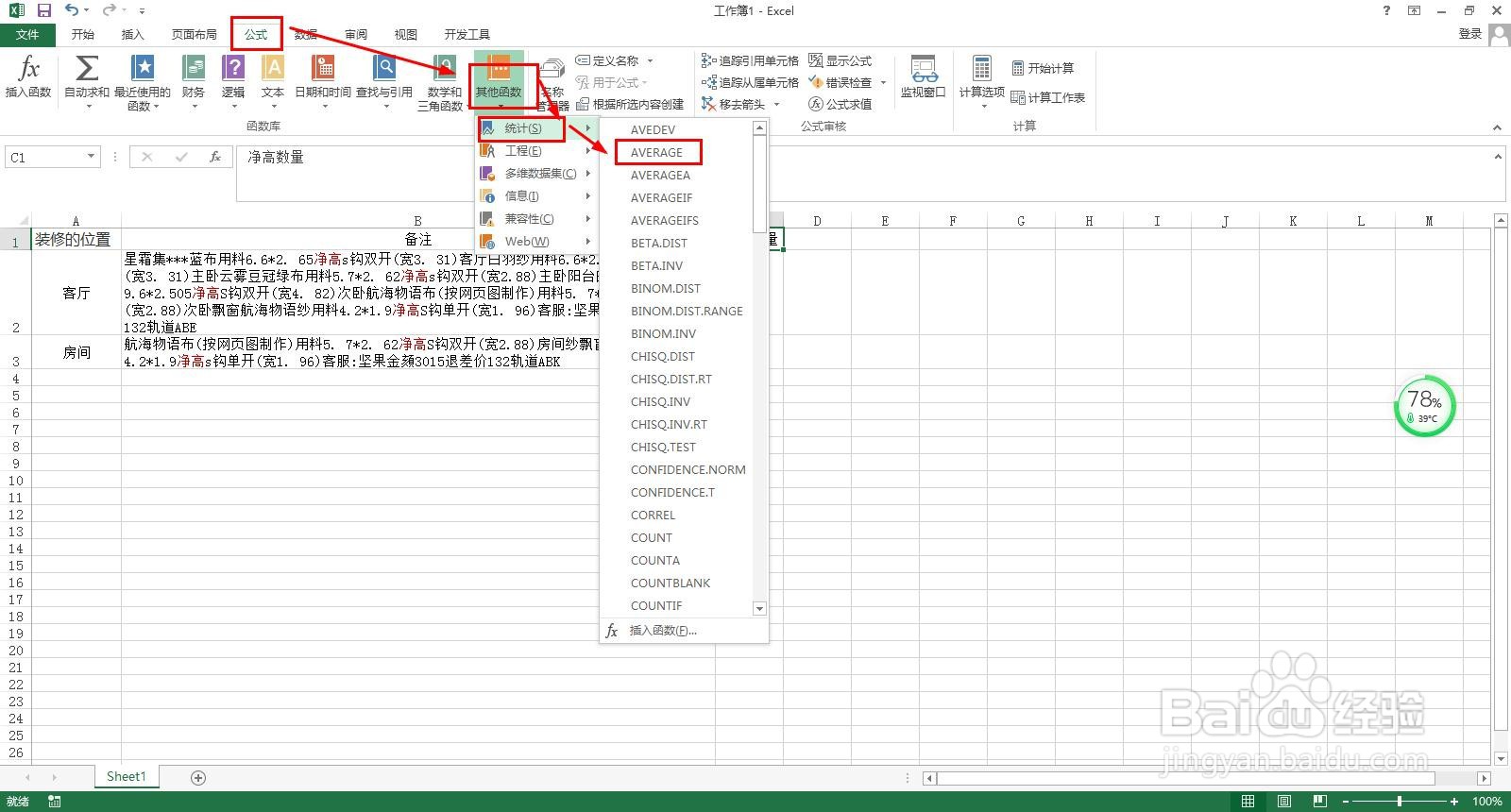Click the Name Box showing C1
Screen dimensions: 1511x812
[x=44, y=157]
